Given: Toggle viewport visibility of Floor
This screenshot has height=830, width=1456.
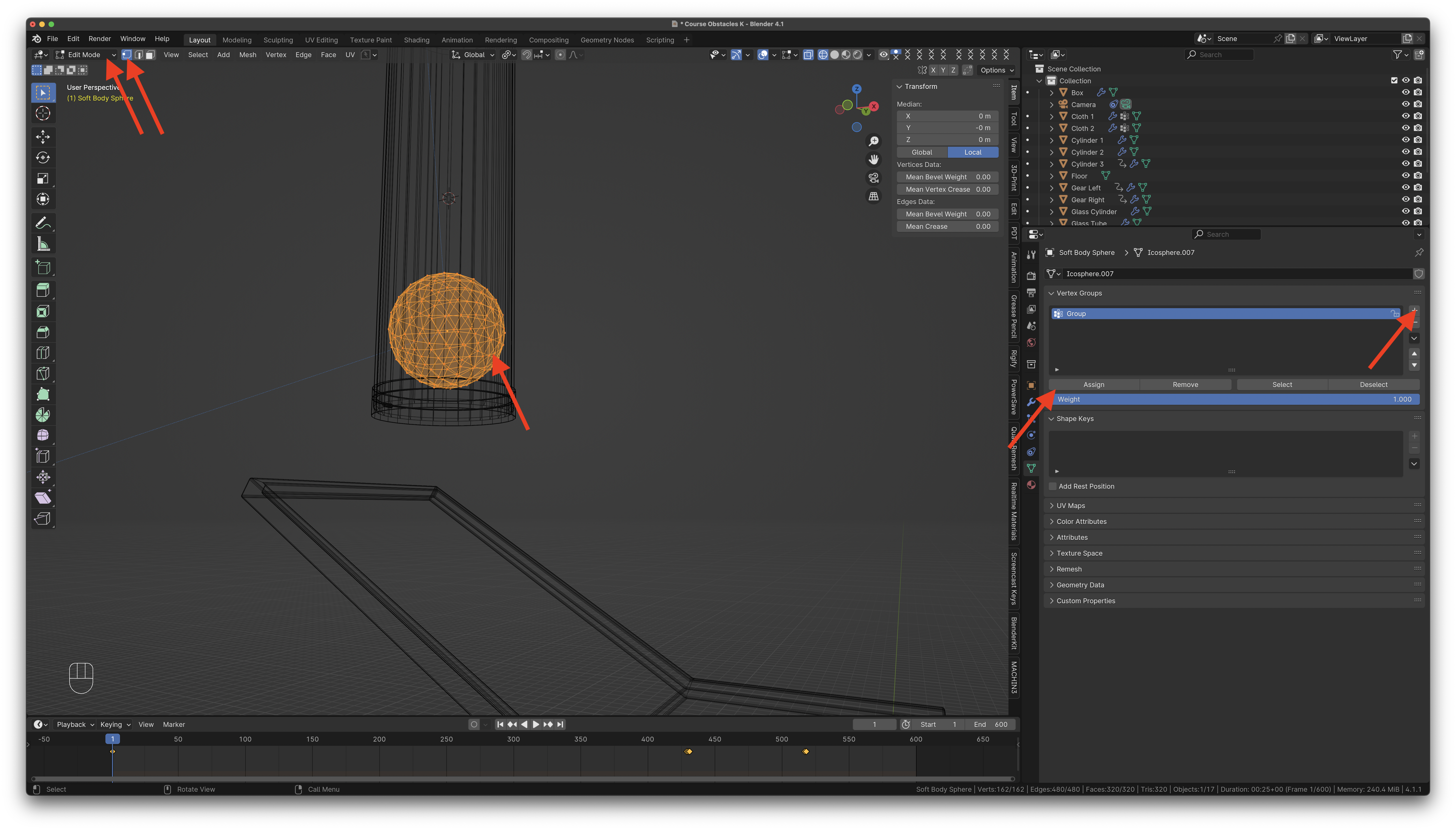Looking at the screenshot, I should [x=1405, y=176].
